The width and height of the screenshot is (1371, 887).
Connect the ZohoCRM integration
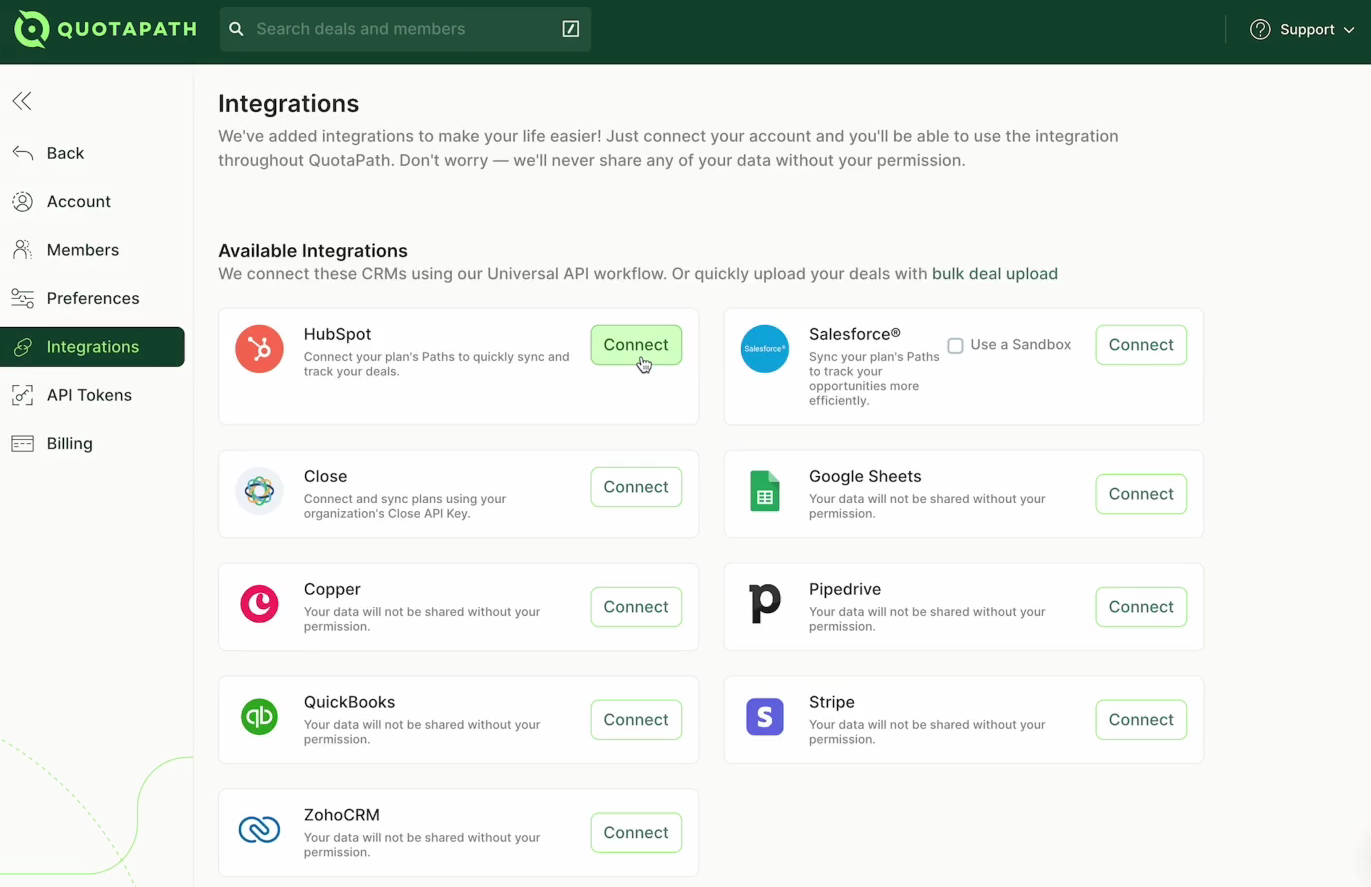coord(636,833)
